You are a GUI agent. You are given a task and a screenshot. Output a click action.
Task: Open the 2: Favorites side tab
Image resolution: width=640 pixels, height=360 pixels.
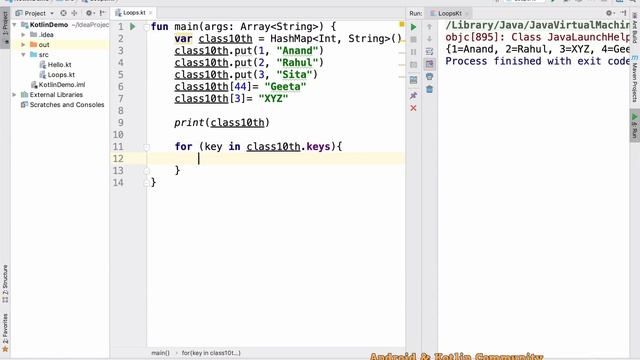(x=5, y=332)
